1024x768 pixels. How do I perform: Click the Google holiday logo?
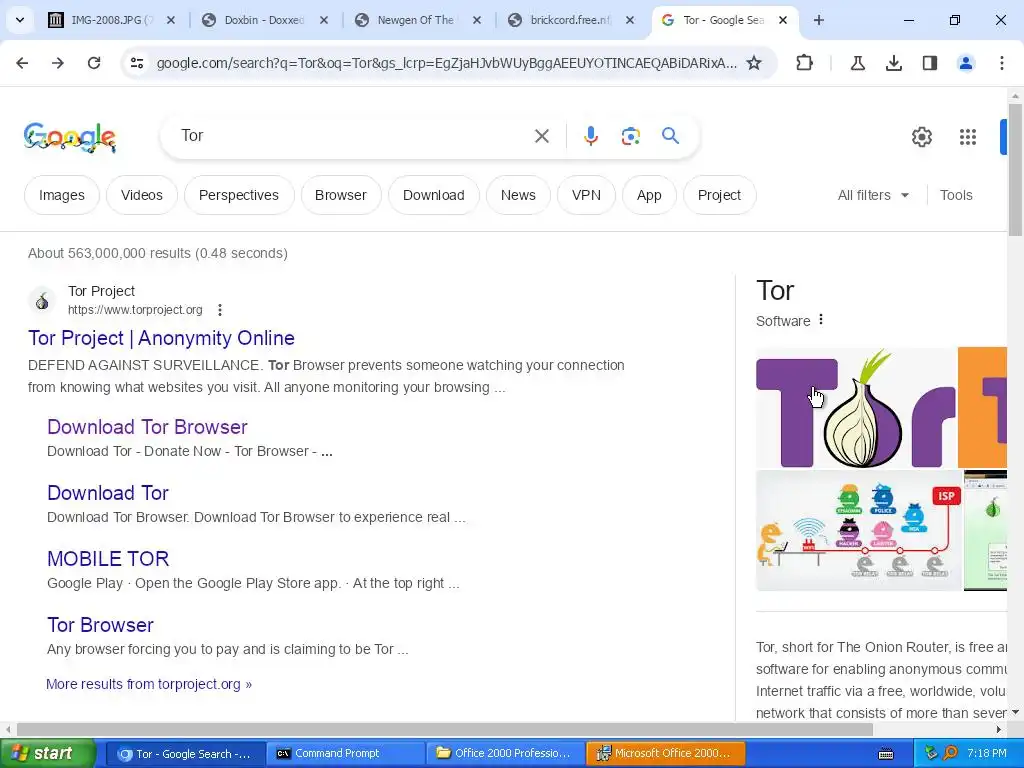[70, 137]
